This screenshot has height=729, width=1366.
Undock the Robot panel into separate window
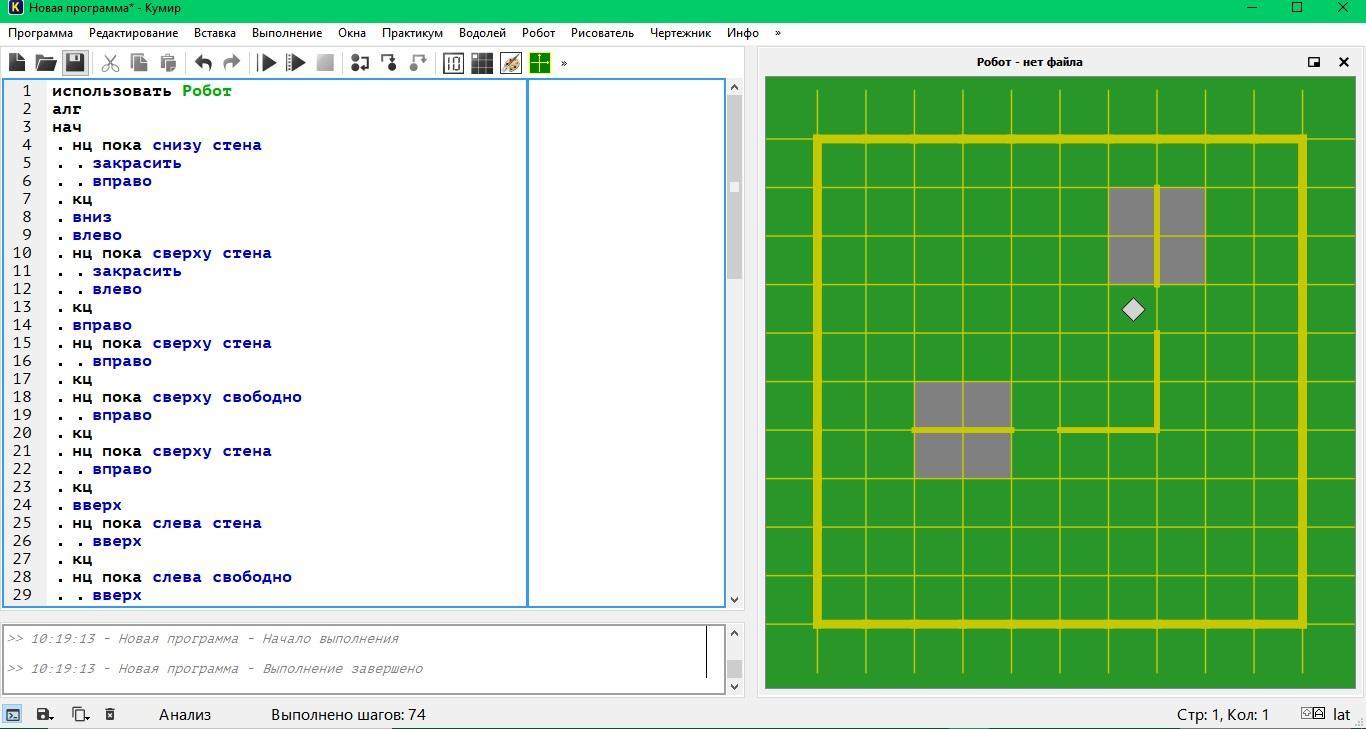[x=1314, y=62]
